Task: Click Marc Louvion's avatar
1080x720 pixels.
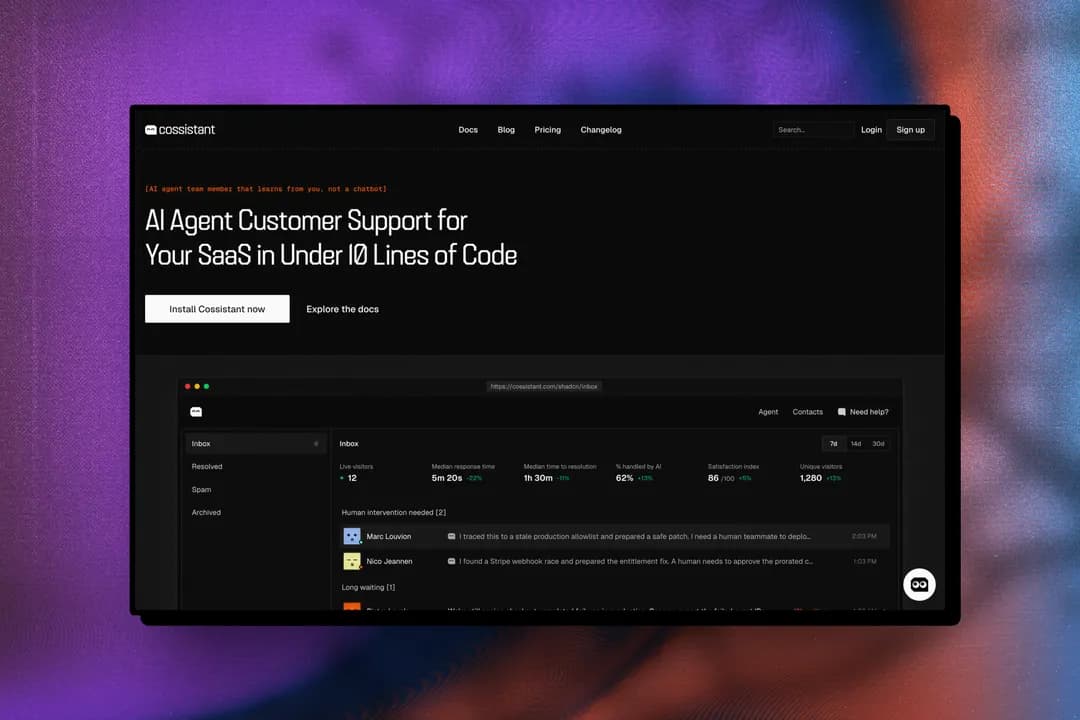Action: point(352,536)
